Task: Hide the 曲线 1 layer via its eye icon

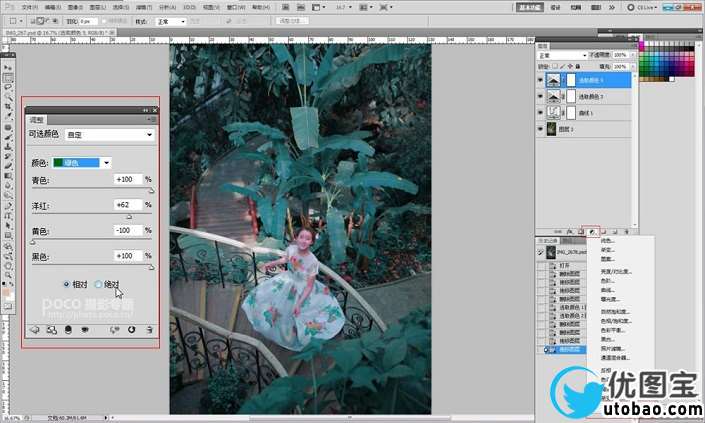Action: point(541,113)
